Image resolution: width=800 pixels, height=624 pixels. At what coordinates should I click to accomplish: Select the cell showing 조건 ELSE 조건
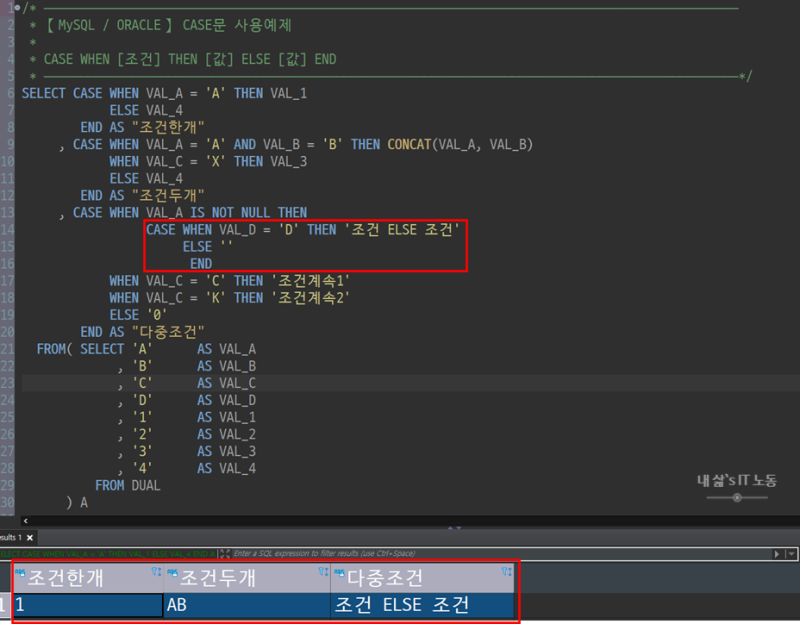coord(420,605)
